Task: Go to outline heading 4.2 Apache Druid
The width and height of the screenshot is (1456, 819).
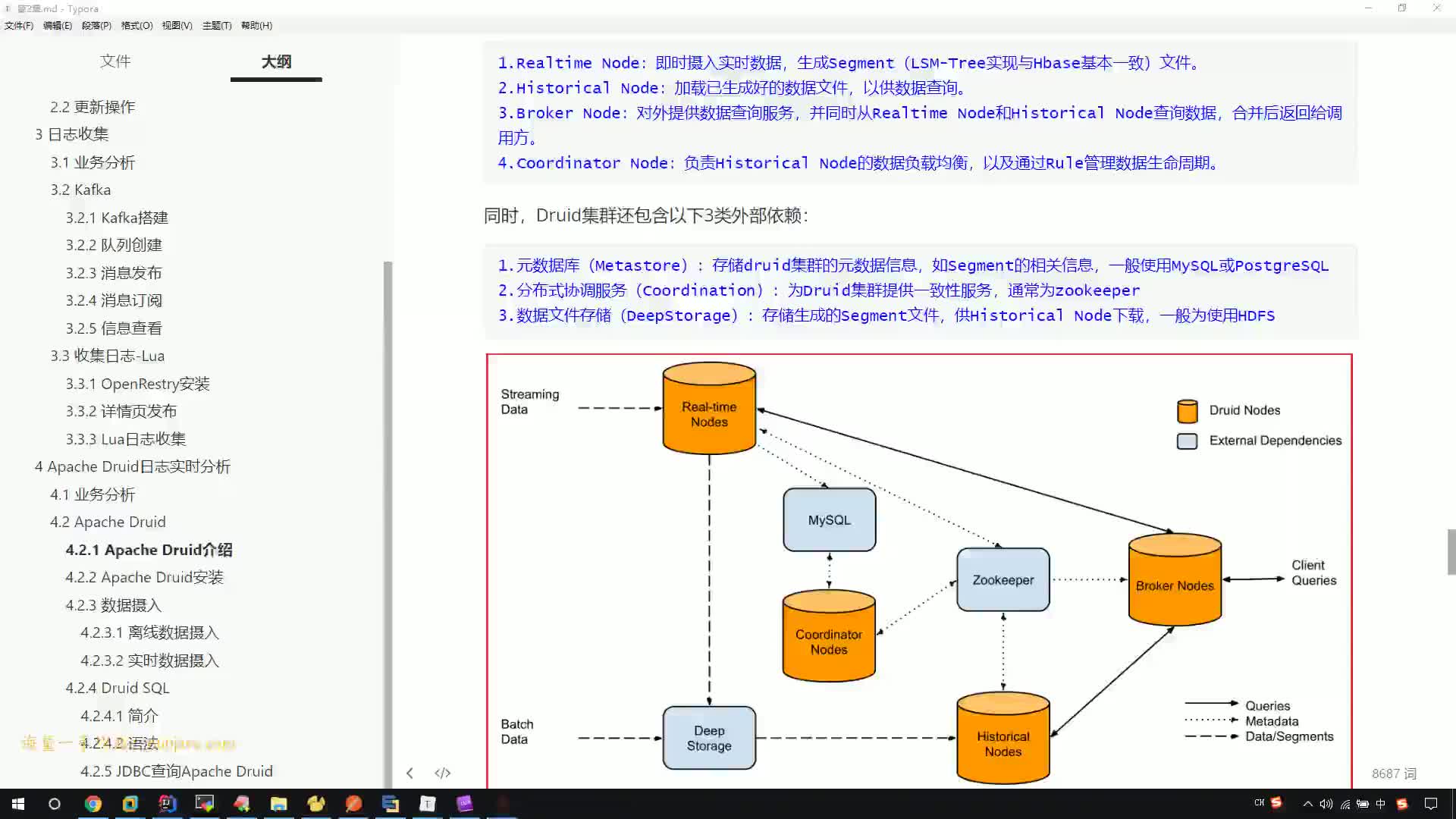Action: [108, 522]
